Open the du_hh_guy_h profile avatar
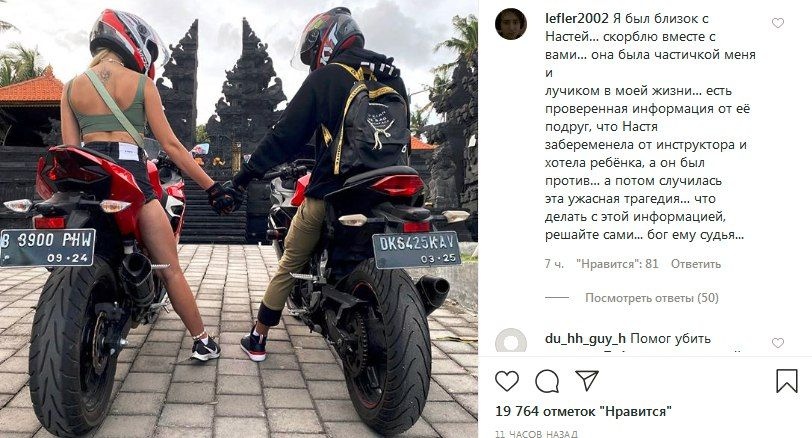This screenshot has height=438, width=812. (x=511, y=341)
